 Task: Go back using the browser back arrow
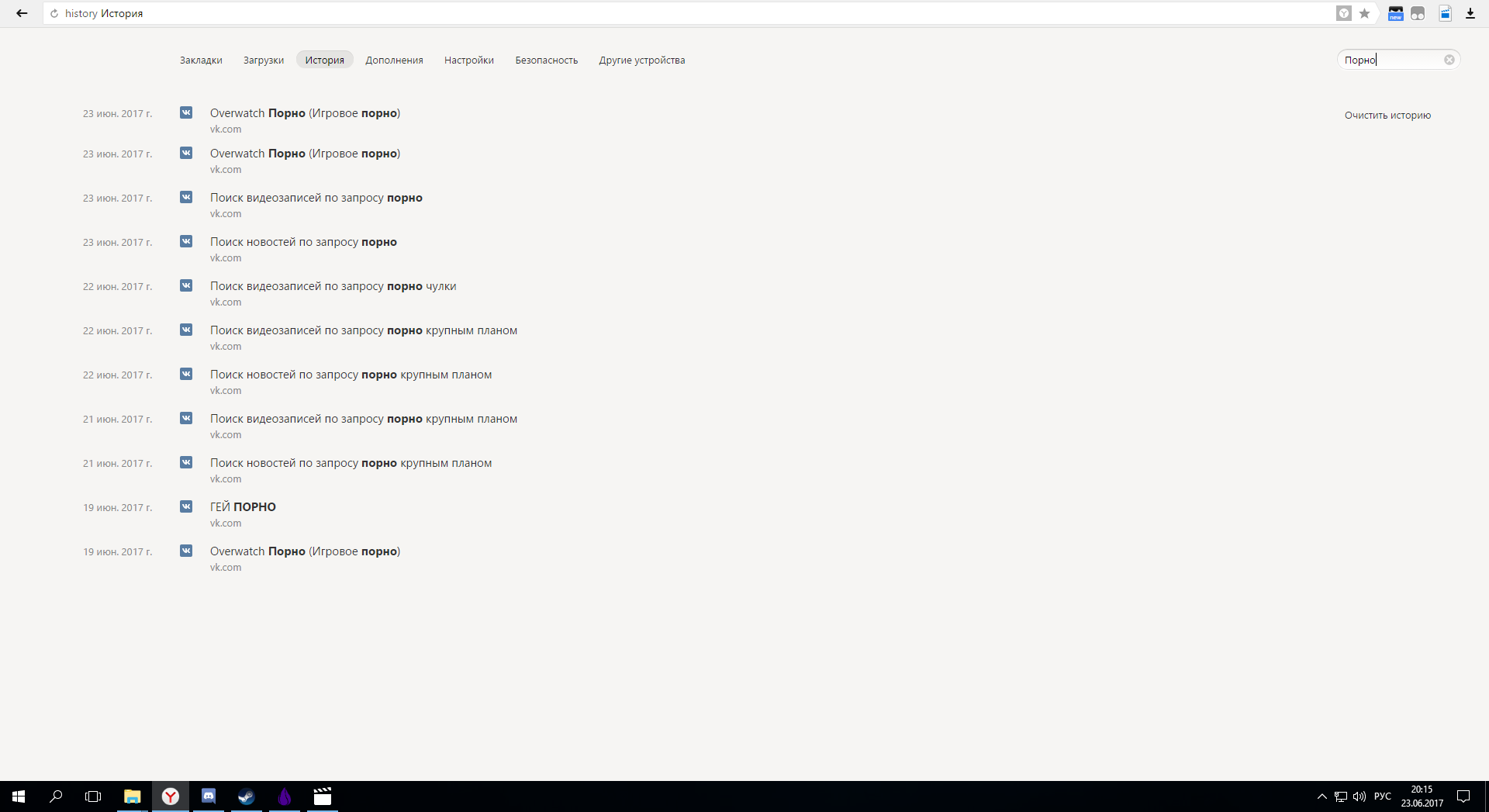pyautogui.click(x=22, y=13)
